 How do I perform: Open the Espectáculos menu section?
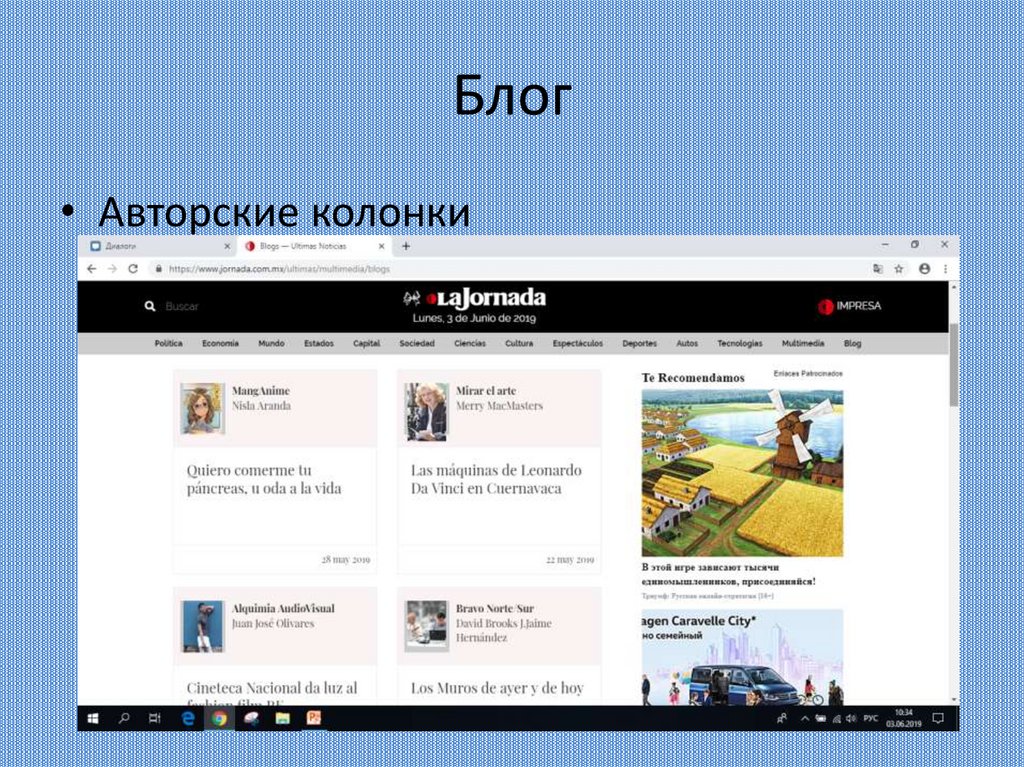[577, 343]
